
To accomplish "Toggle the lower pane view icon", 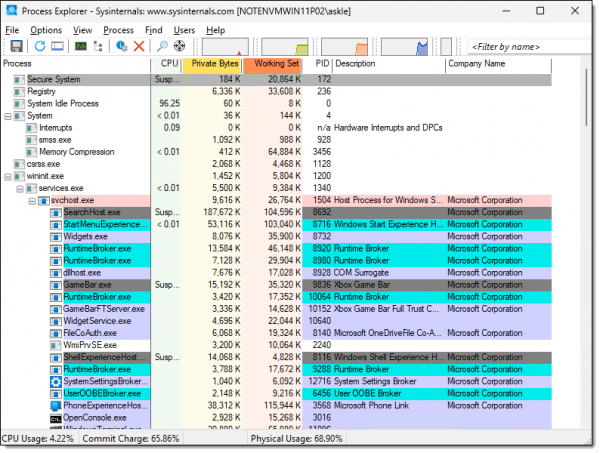I will coord(57,46).
